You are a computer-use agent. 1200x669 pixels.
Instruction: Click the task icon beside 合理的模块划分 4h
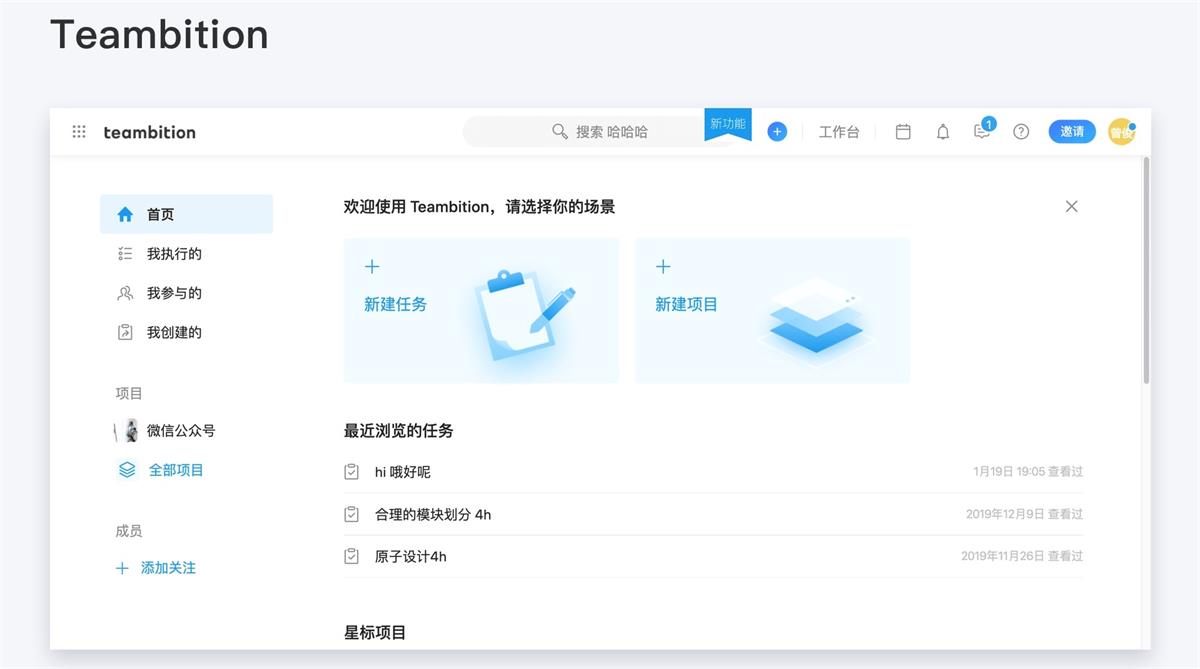352,514
